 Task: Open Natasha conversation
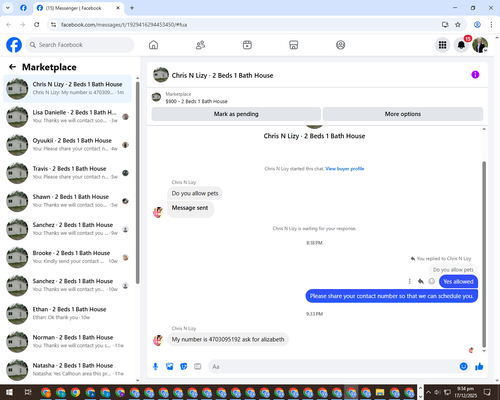[67, 370]
